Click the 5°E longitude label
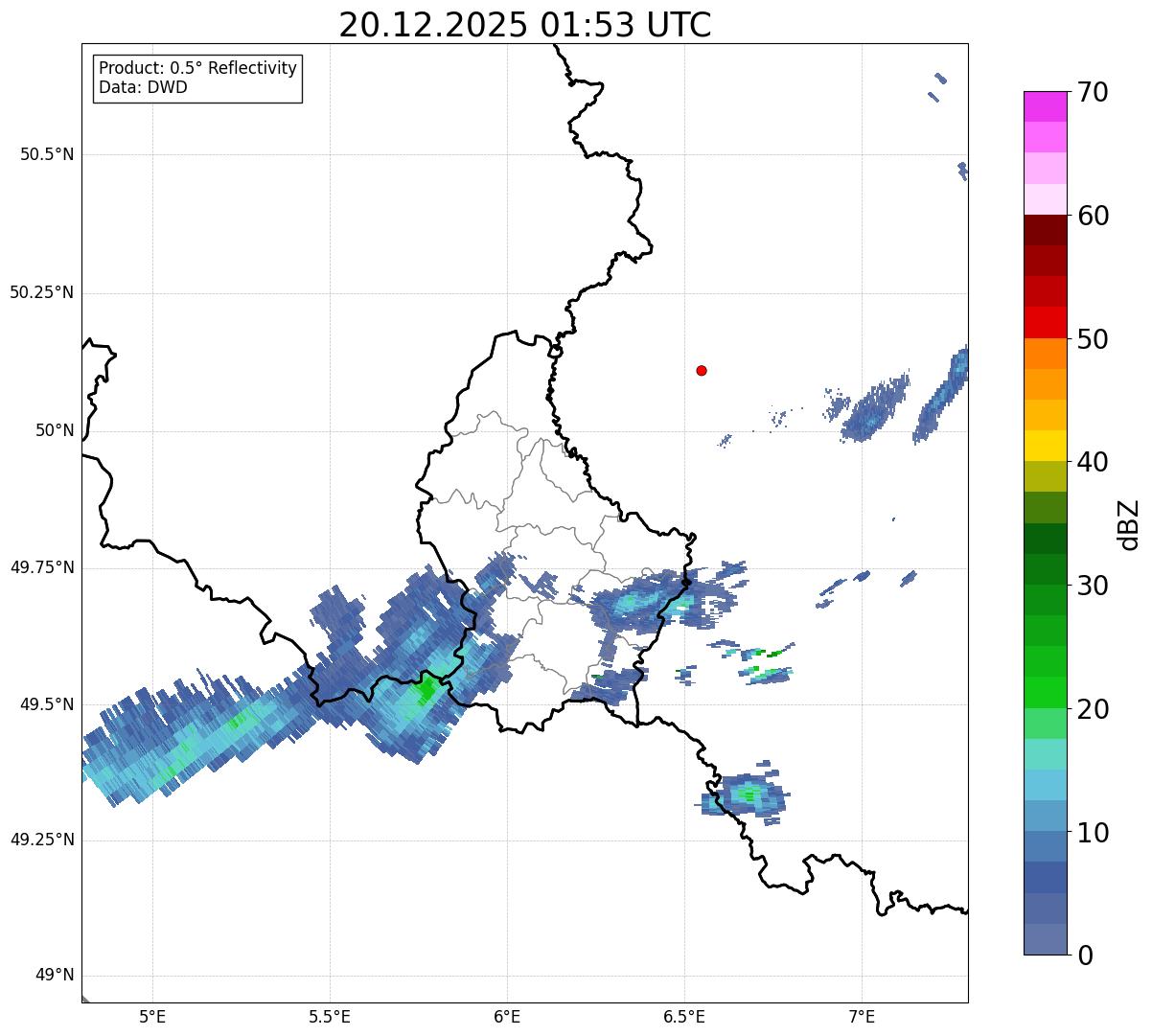 tap(153, 1017)
